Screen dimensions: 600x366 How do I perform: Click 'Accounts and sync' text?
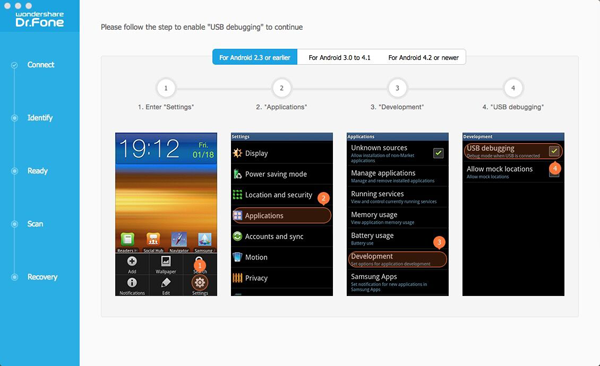[x=274, y=237]
